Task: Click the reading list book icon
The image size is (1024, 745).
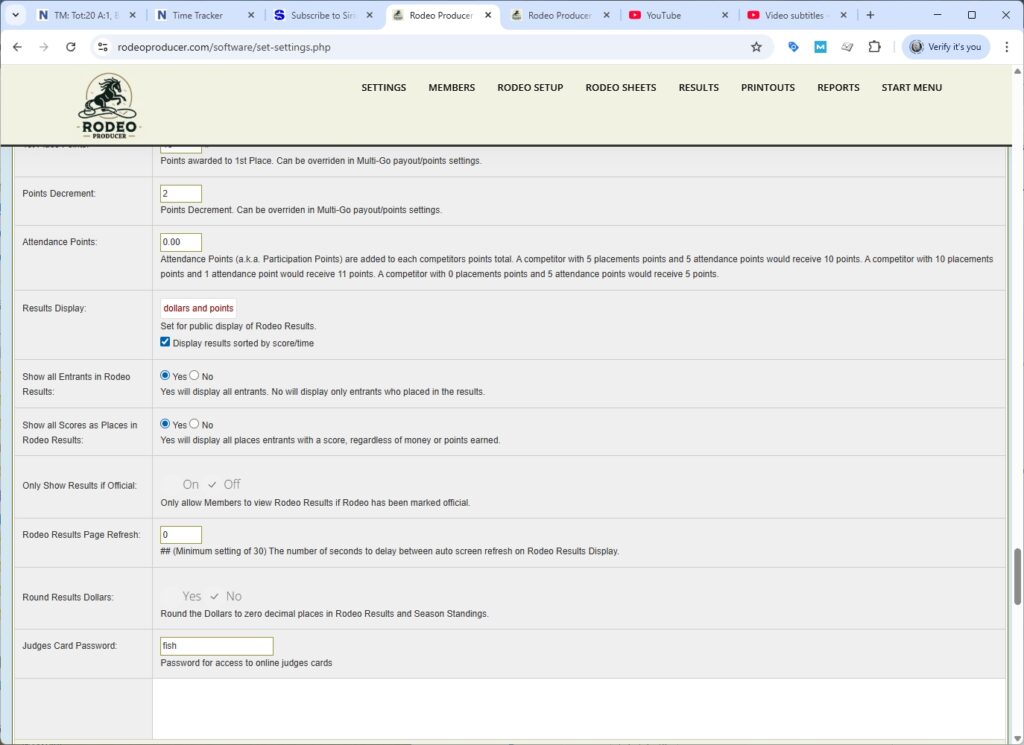Action: tap(846, 46)
